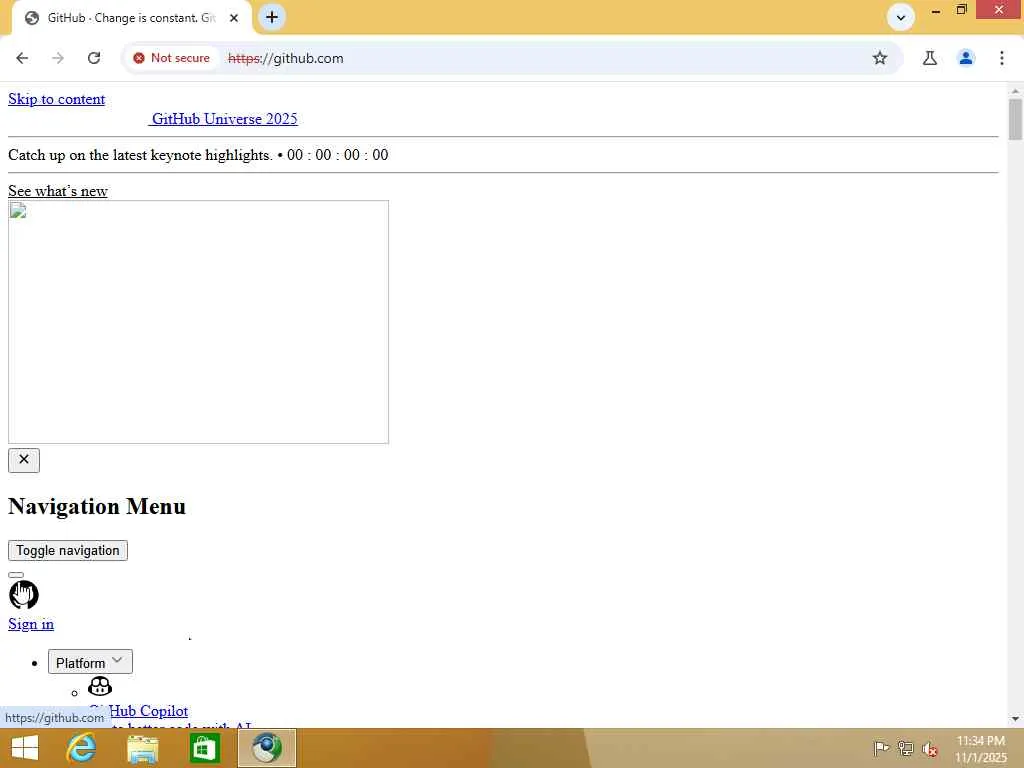Dismiss the banner with the X button
Image resolution: width=1024 pixels, height=768 pixels.
coord(24,460)
